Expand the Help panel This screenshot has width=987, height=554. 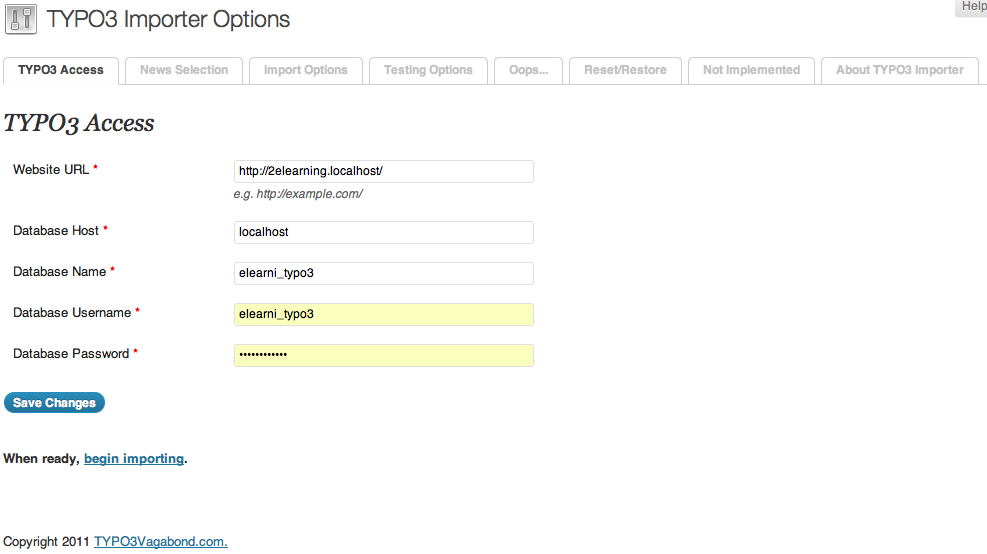972,7
